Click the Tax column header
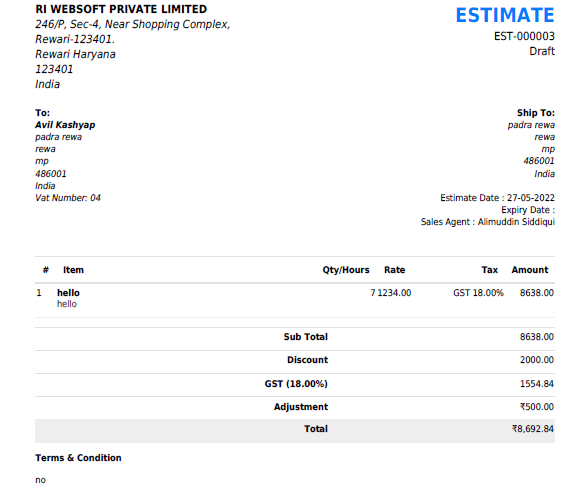The width and height of the screenshot is (574, 499). pos(489,270)
